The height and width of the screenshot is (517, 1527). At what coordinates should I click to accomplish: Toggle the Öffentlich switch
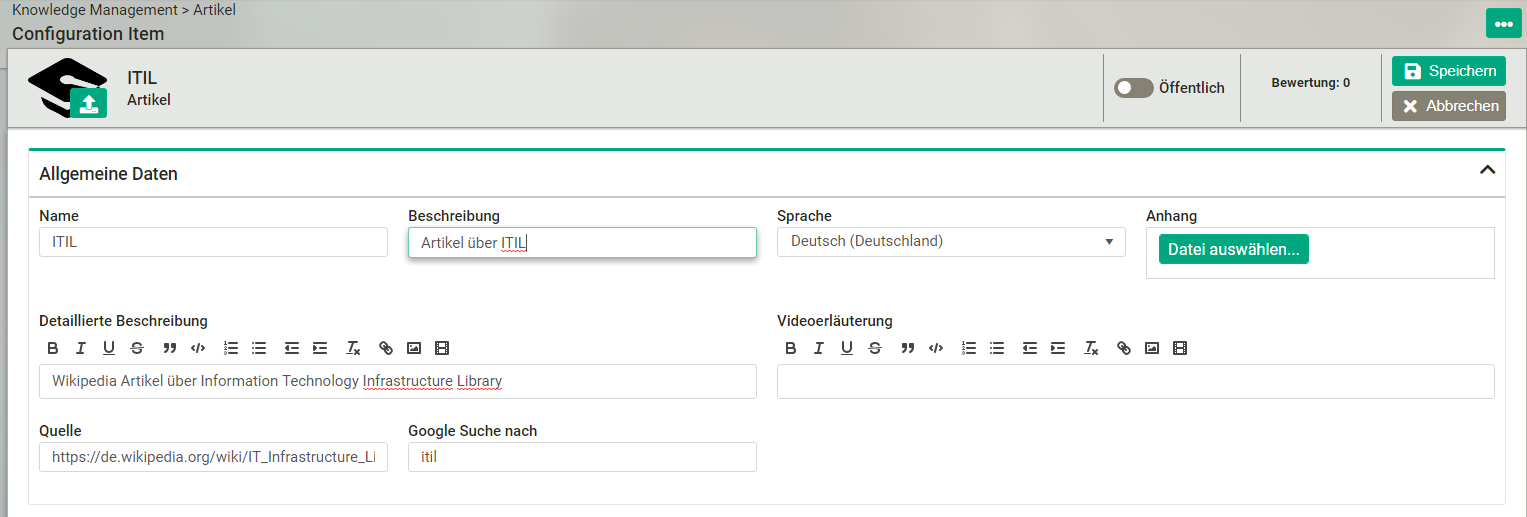[1134, 88]
